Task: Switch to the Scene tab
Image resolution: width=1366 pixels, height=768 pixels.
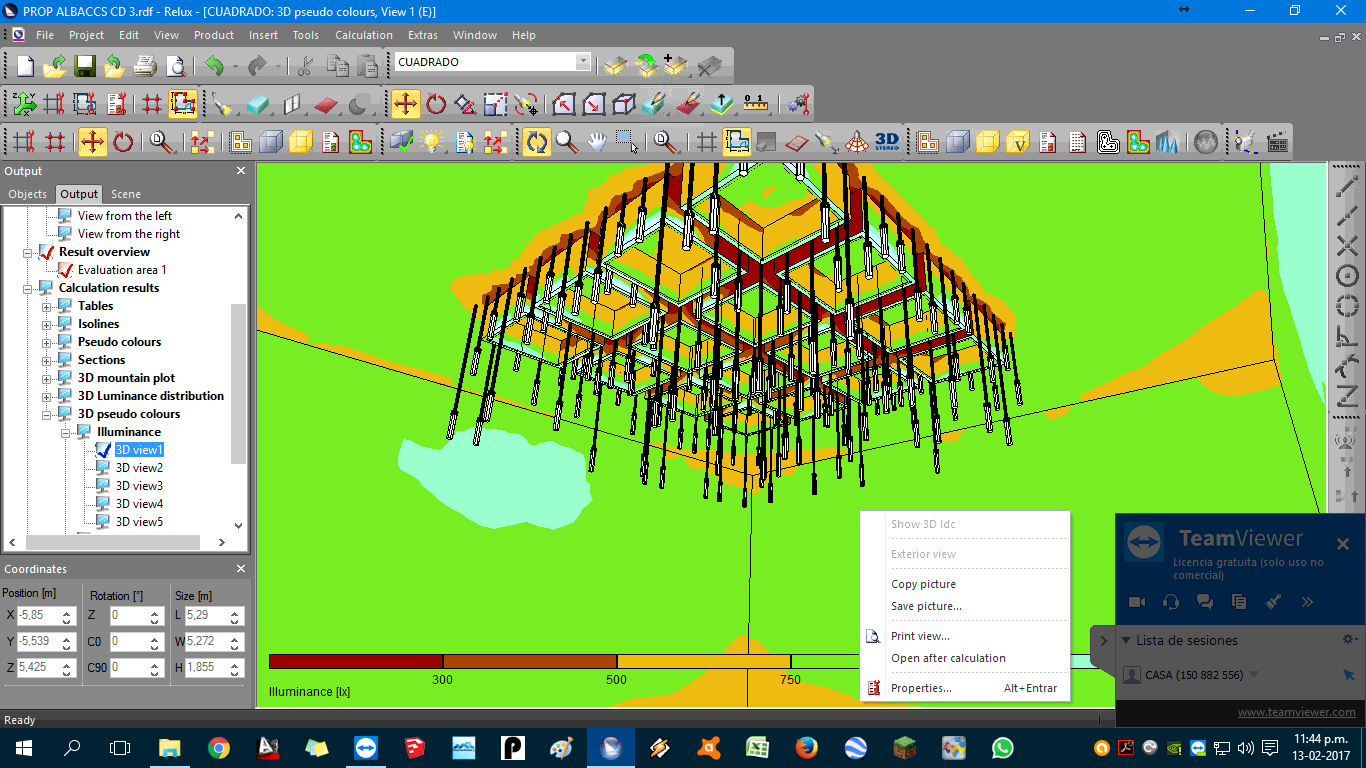Action: point(125,194)
